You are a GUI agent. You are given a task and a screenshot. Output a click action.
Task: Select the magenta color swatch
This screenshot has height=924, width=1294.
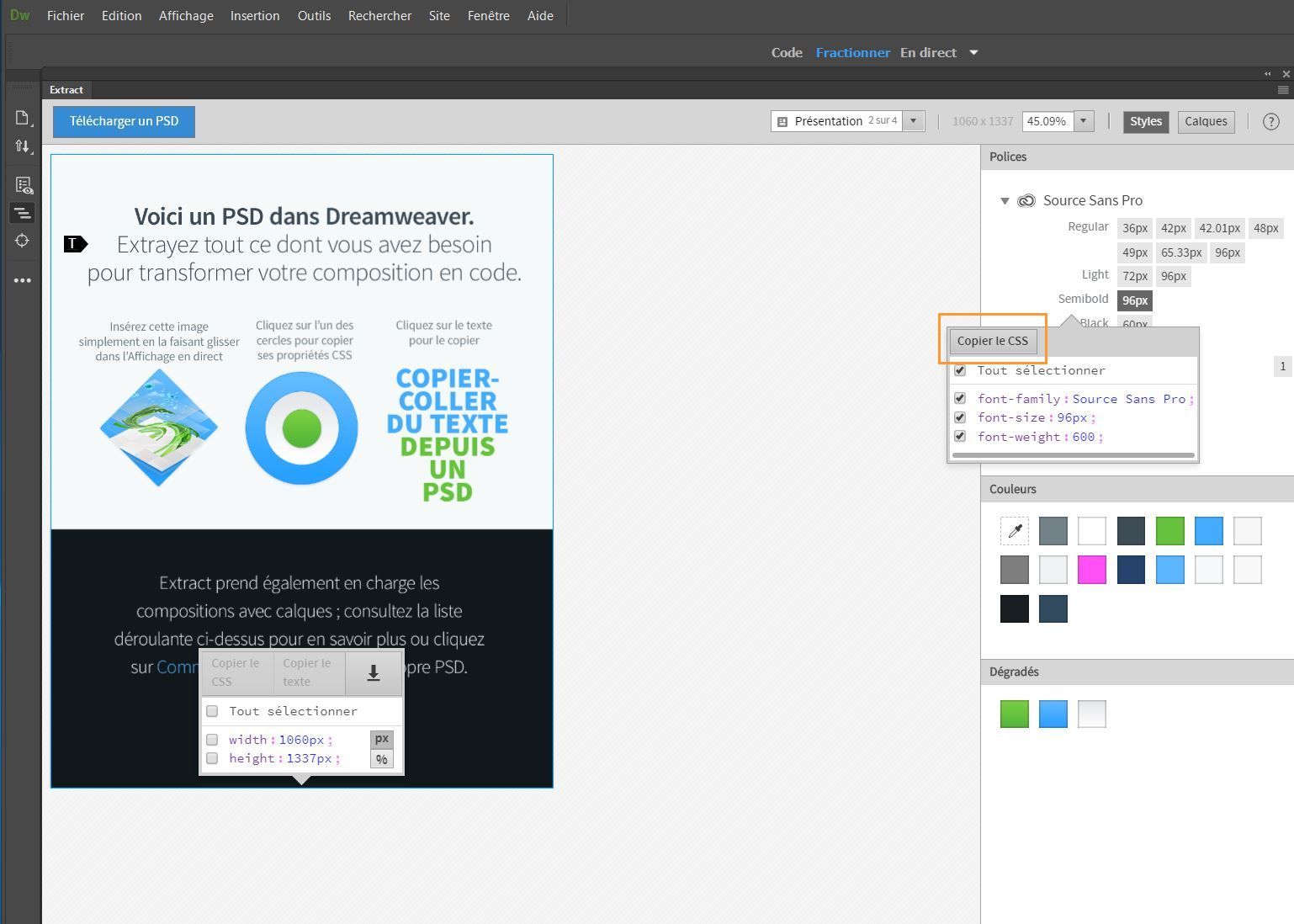pos(1092,570)
